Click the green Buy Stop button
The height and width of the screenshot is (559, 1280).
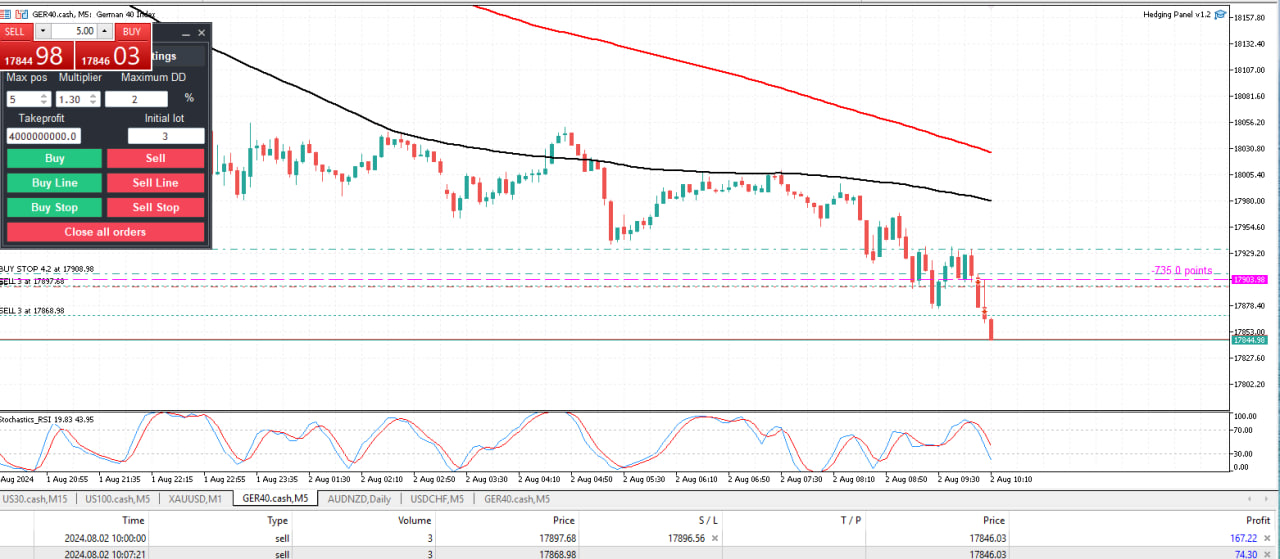[x=54, y=207]
